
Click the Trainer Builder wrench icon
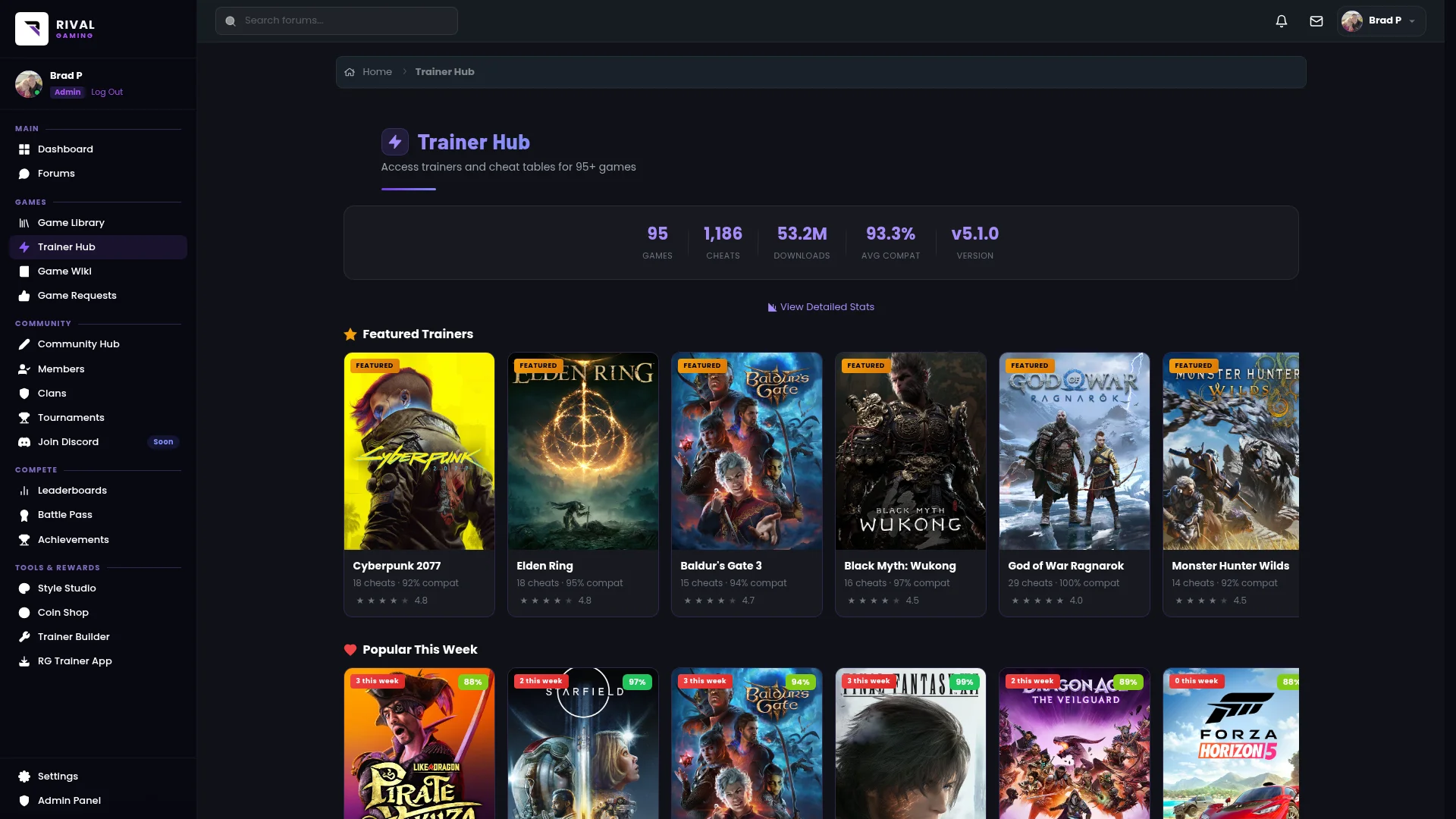pos(24,637)
